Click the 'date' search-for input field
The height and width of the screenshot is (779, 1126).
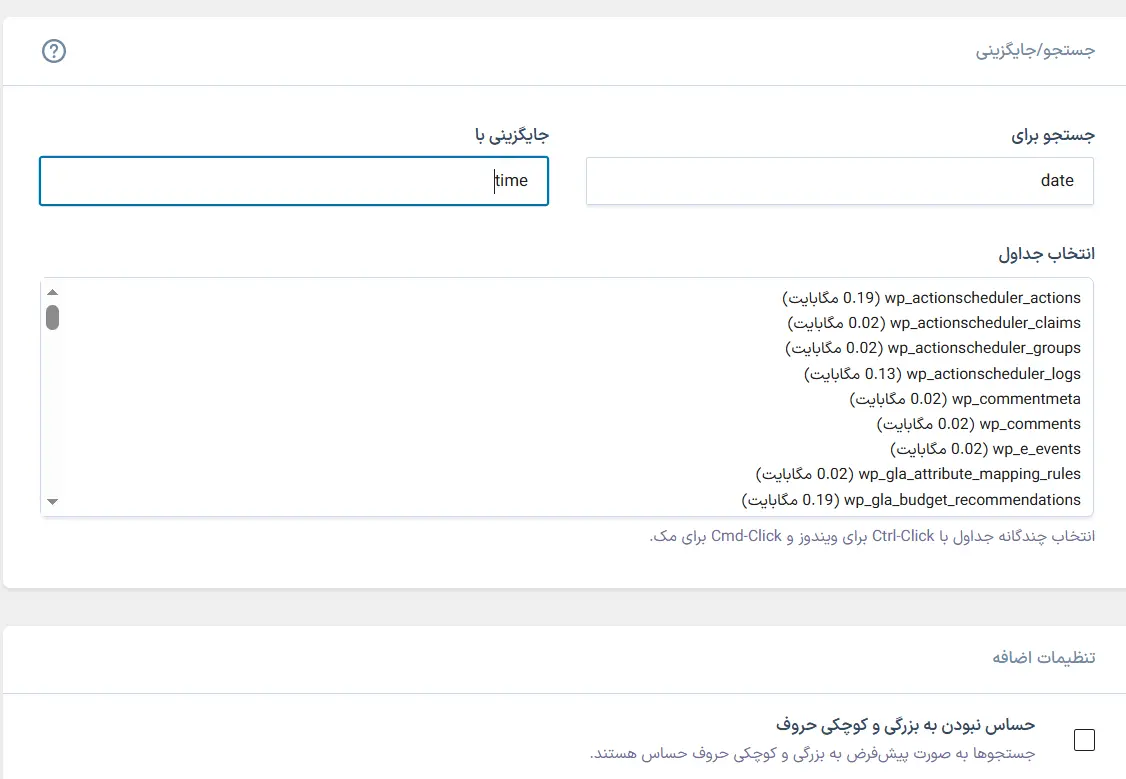(x=839, y=181)
